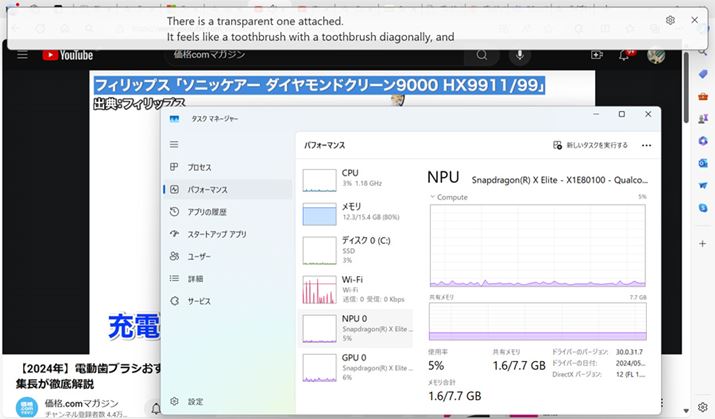Open サービス in Task Manager sidebar
The image size is (715, 419).
tap(199, 301)
